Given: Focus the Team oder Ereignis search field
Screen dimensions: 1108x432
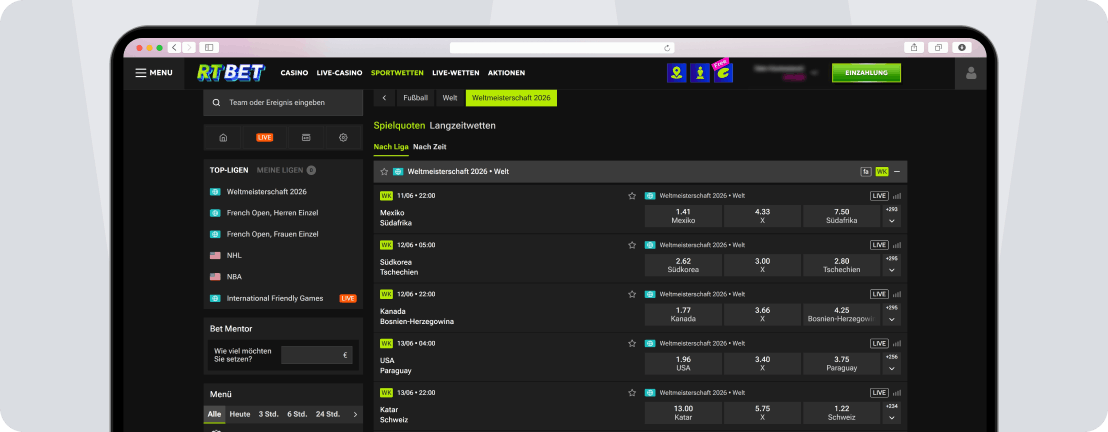Looking at the screenshot, I should [x=283, y=103].
